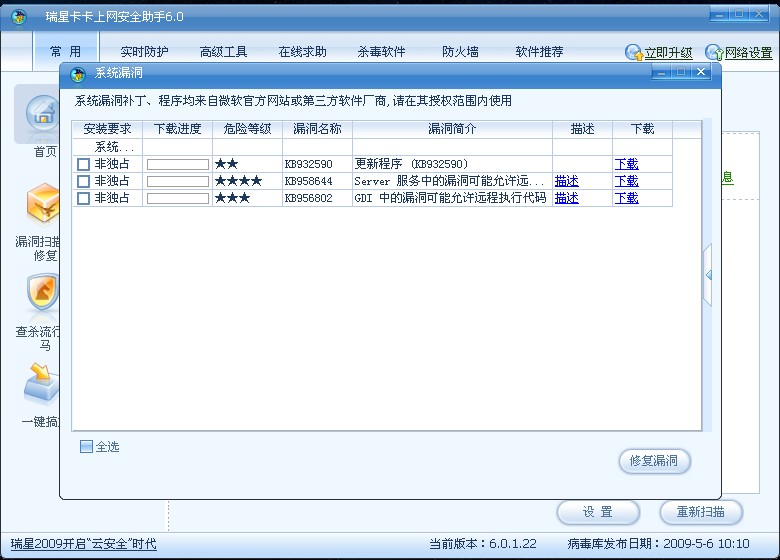Click the 设置 button

click(598, 512)
